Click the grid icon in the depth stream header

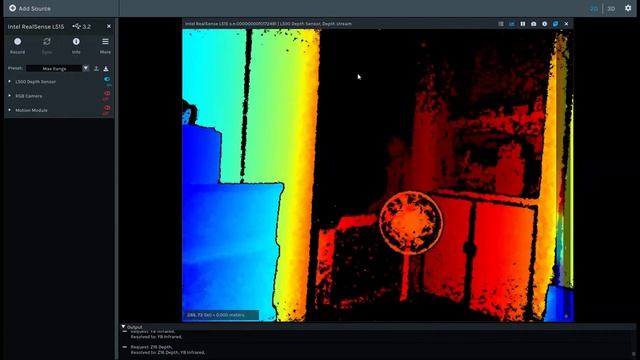501,24
